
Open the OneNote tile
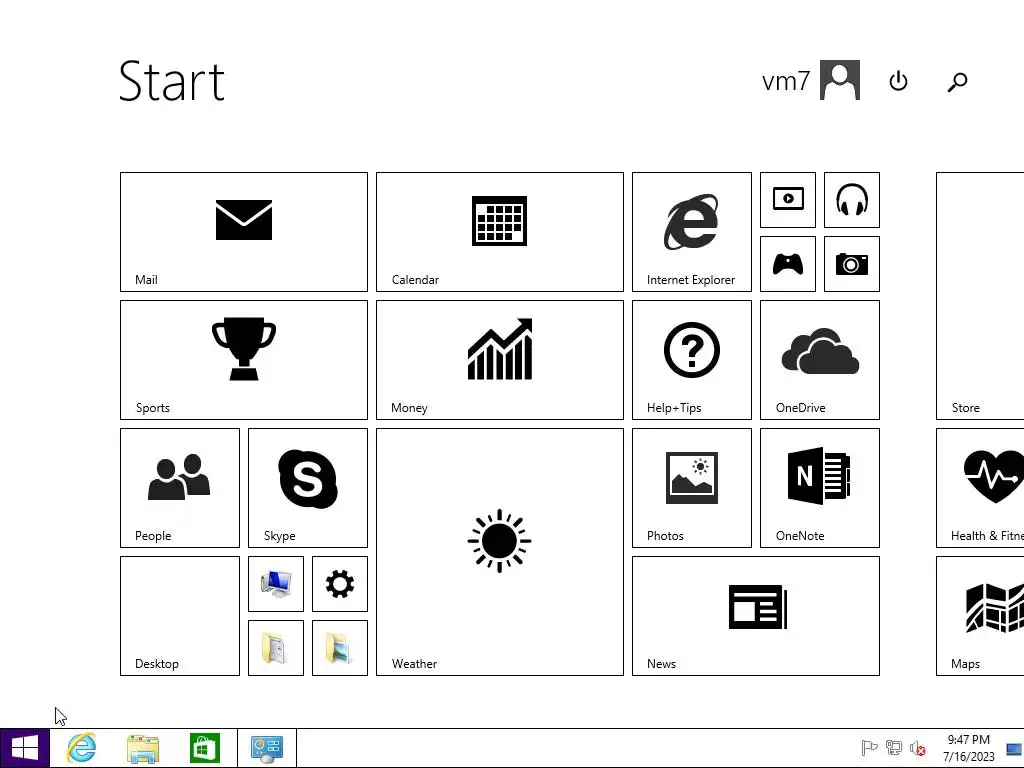click(820, 488)
